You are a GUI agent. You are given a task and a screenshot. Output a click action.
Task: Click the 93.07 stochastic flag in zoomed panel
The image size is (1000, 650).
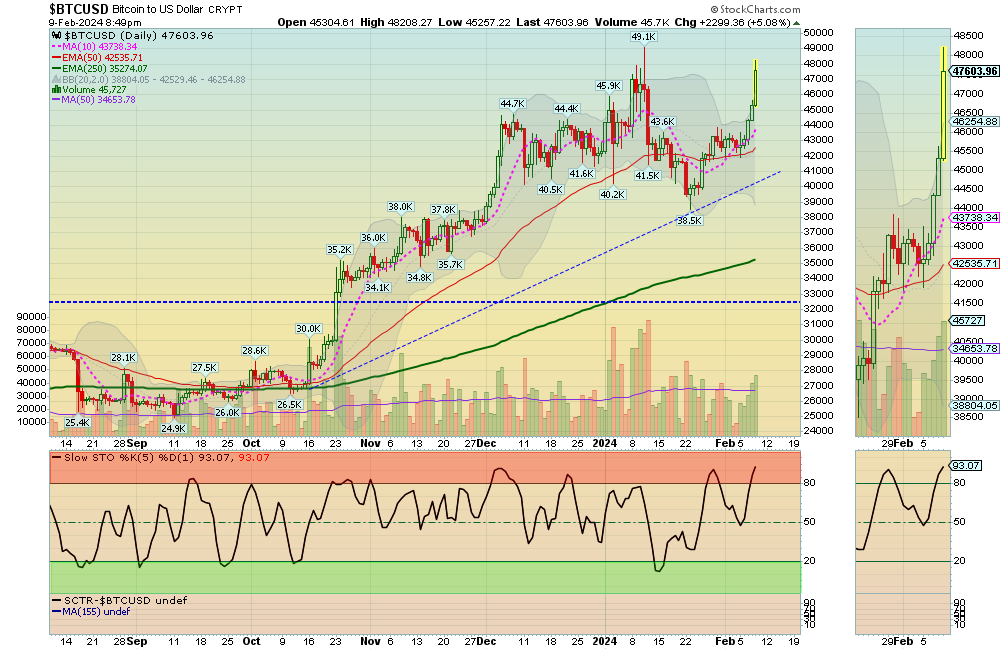pos(965,466)
